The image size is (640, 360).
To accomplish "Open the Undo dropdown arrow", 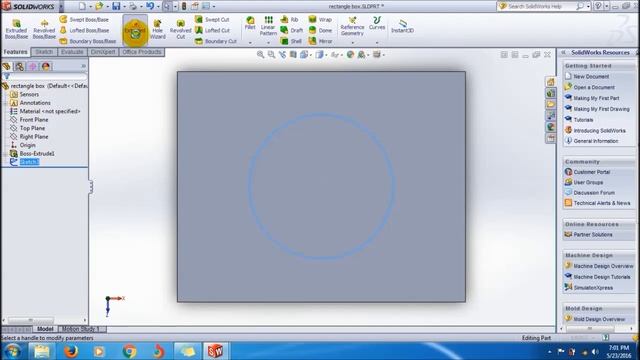I will pyautogui.click(x=158, y=7).
